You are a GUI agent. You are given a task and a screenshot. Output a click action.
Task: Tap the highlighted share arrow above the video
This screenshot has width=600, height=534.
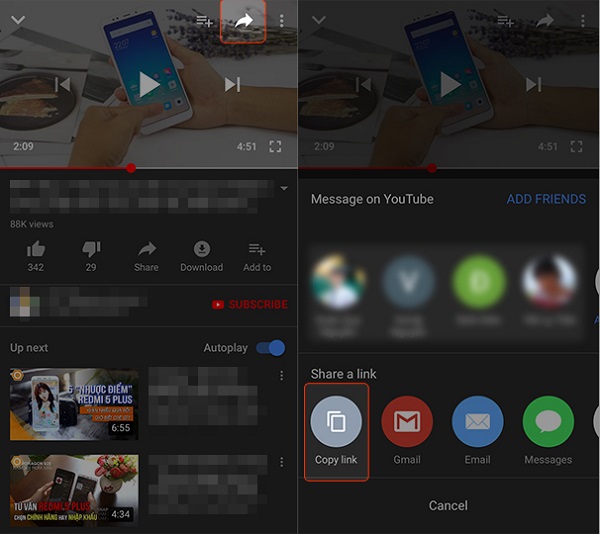pyautogui.click(x=241, y=21)
